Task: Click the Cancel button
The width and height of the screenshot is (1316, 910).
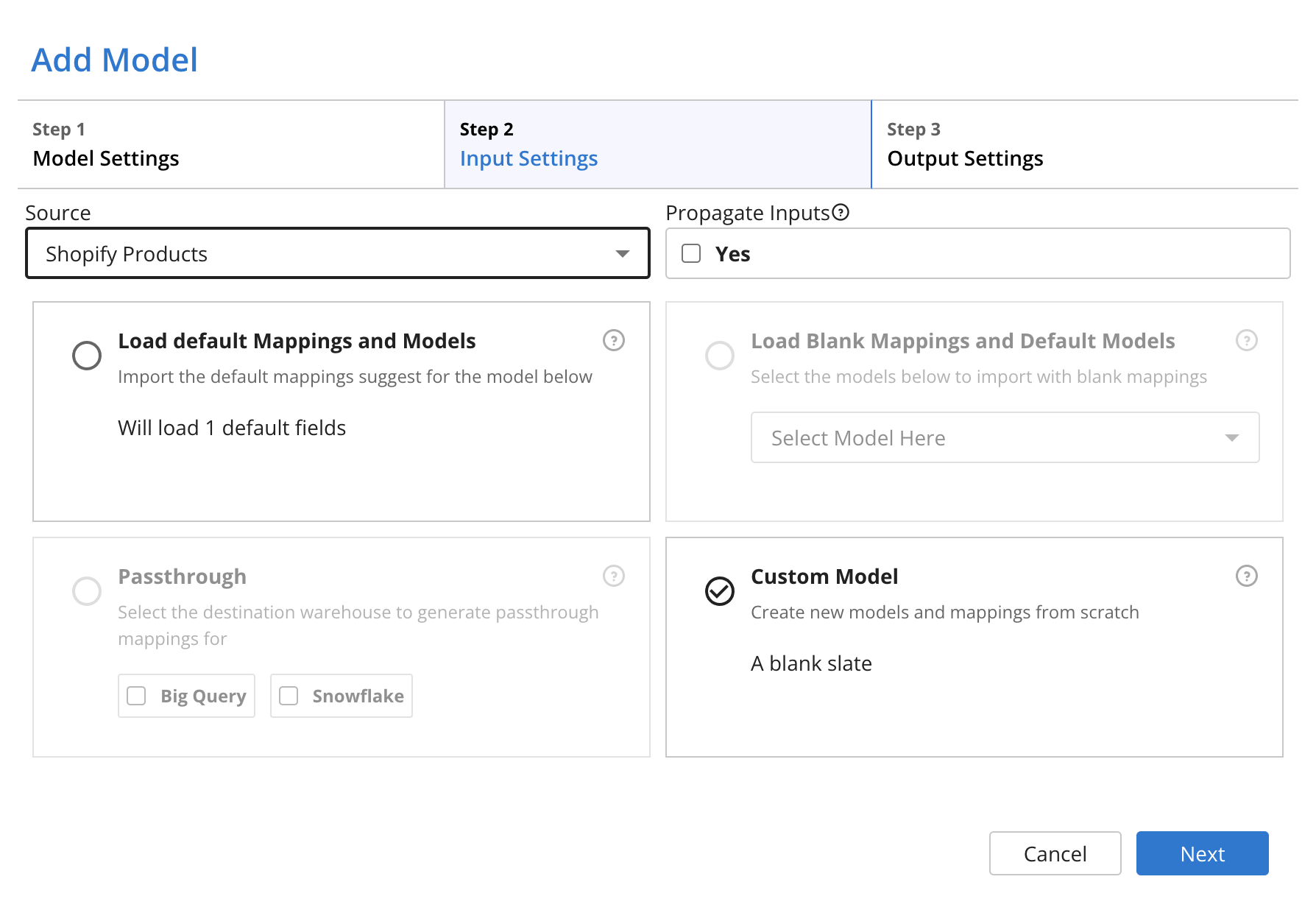Action: coord(1055,853)
